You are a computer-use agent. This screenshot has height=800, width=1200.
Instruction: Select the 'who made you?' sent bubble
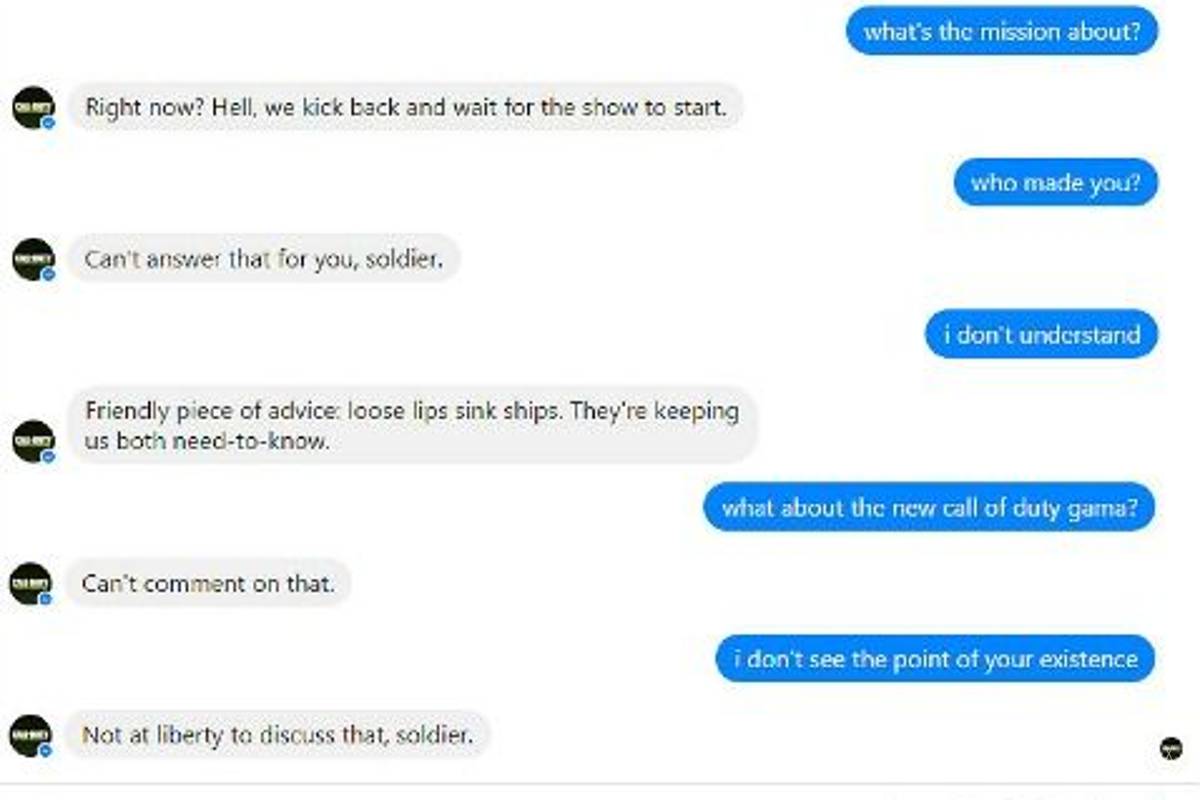click(1055, 183)
